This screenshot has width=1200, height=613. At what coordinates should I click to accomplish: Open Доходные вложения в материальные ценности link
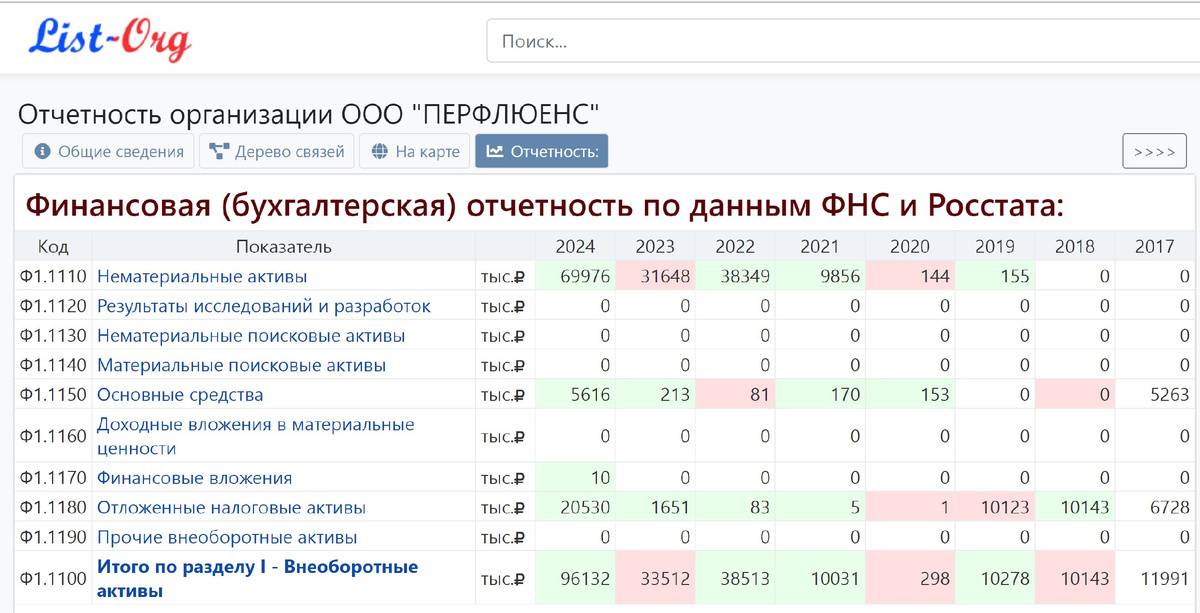tap(256, 437)
